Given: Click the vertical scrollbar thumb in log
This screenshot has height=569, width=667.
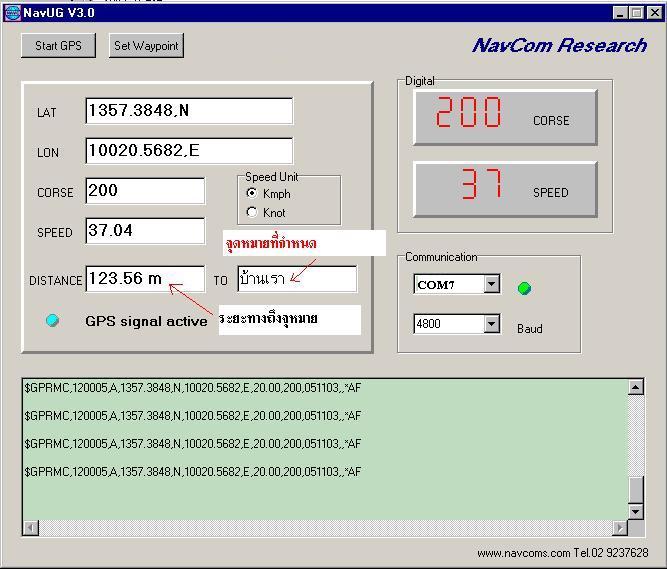Looking at the screenshot, I should 636,490.
